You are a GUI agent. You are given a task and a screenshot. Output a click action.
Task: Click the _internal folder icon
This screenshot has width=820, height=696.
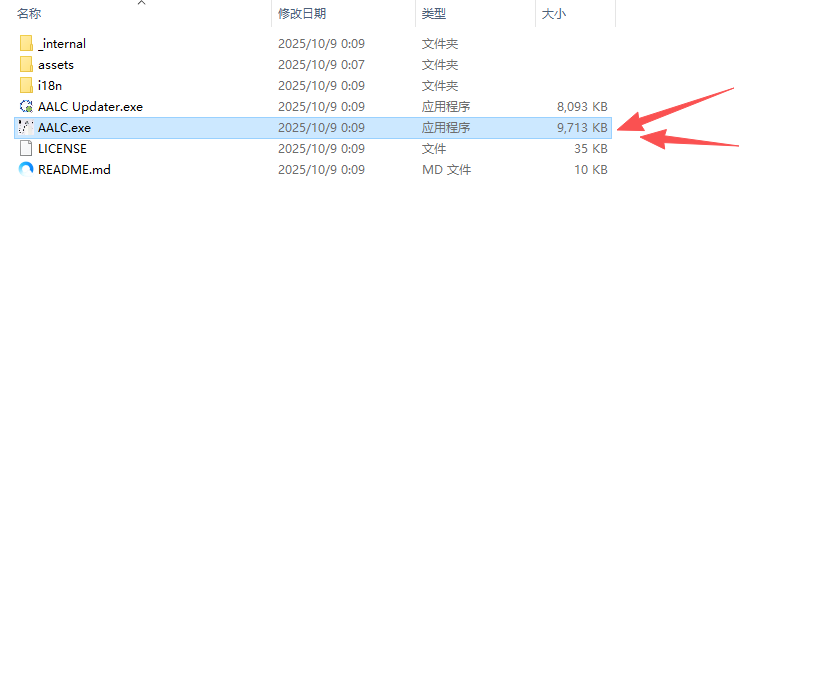pyautogui.click(x=26, y=44)
